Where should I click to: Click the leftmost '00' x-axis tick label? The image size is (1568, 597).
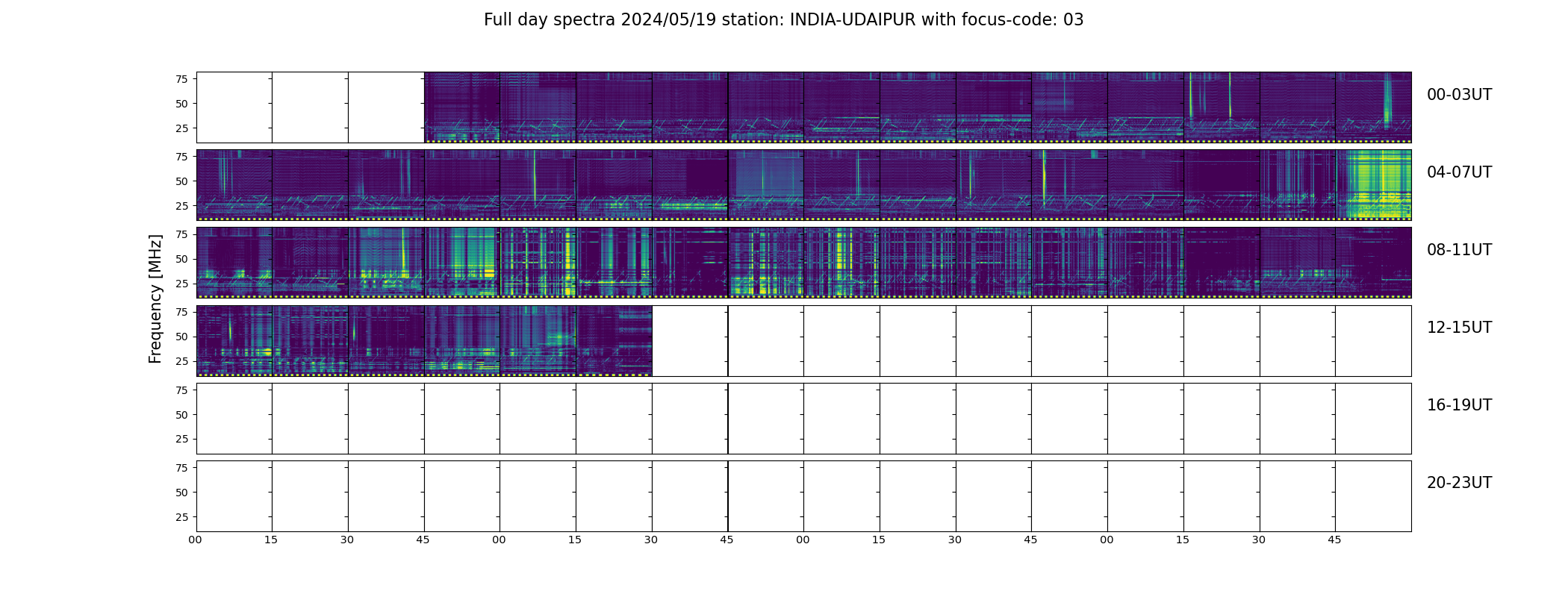pos(195,540)
